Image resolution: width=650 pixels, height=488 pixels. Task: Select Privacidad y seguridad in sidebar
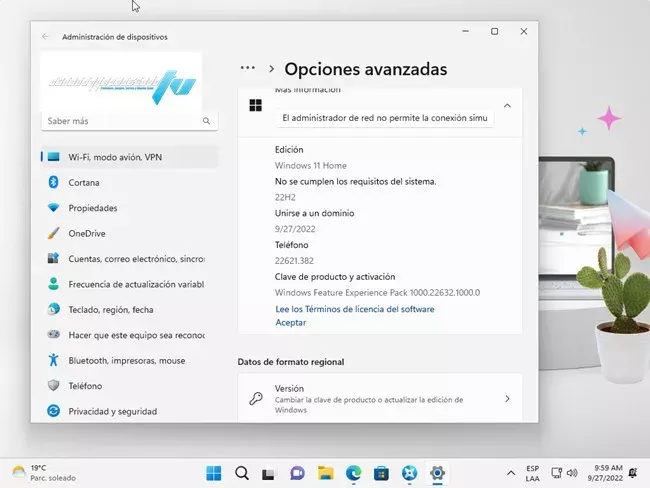coord(129,411)
